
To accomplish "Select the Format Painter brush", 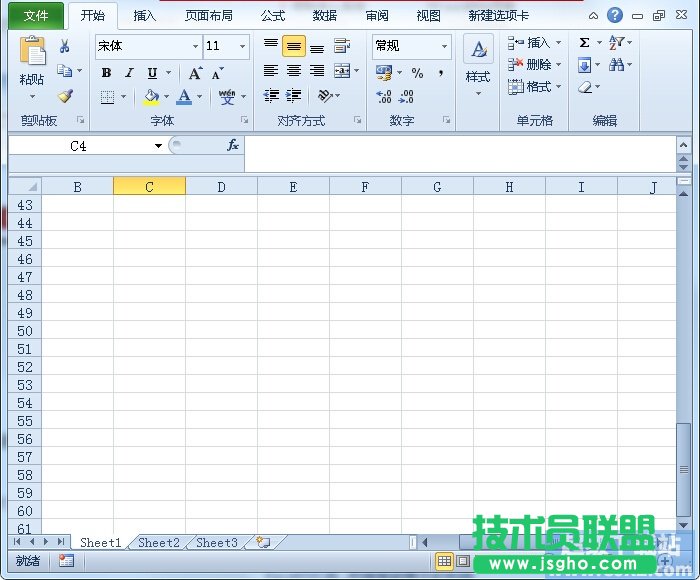I will pyautogui.click(x=65, y=96).
